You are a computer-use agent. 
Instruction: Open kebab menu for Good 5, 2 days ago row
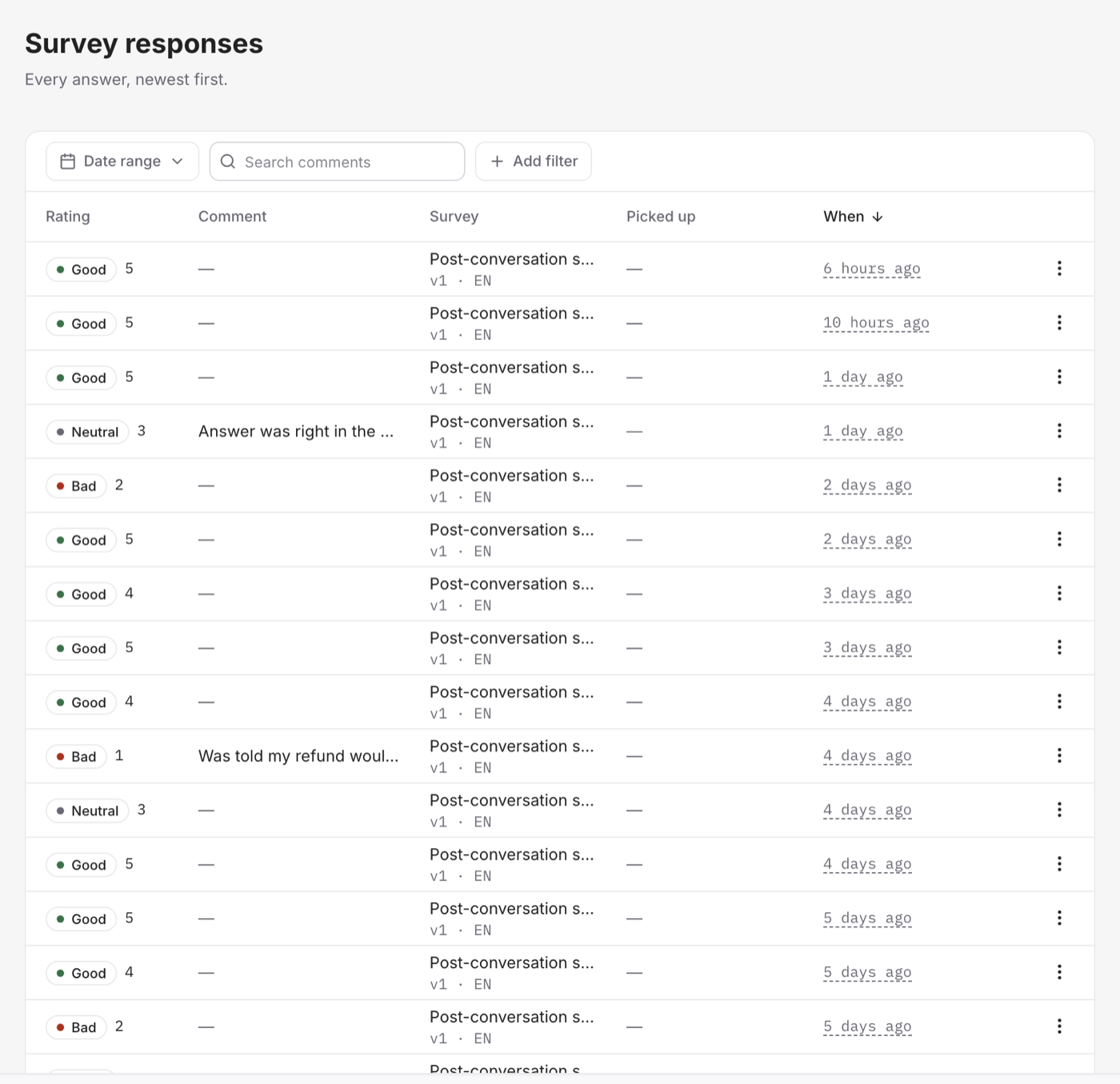(1059, 539)
